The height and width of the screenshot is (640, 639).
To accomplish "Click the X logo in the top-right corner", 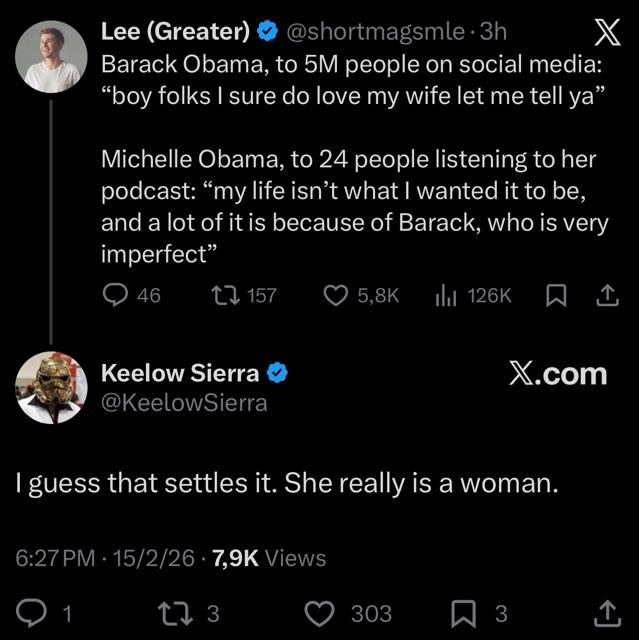I will (x=606, y=35).
